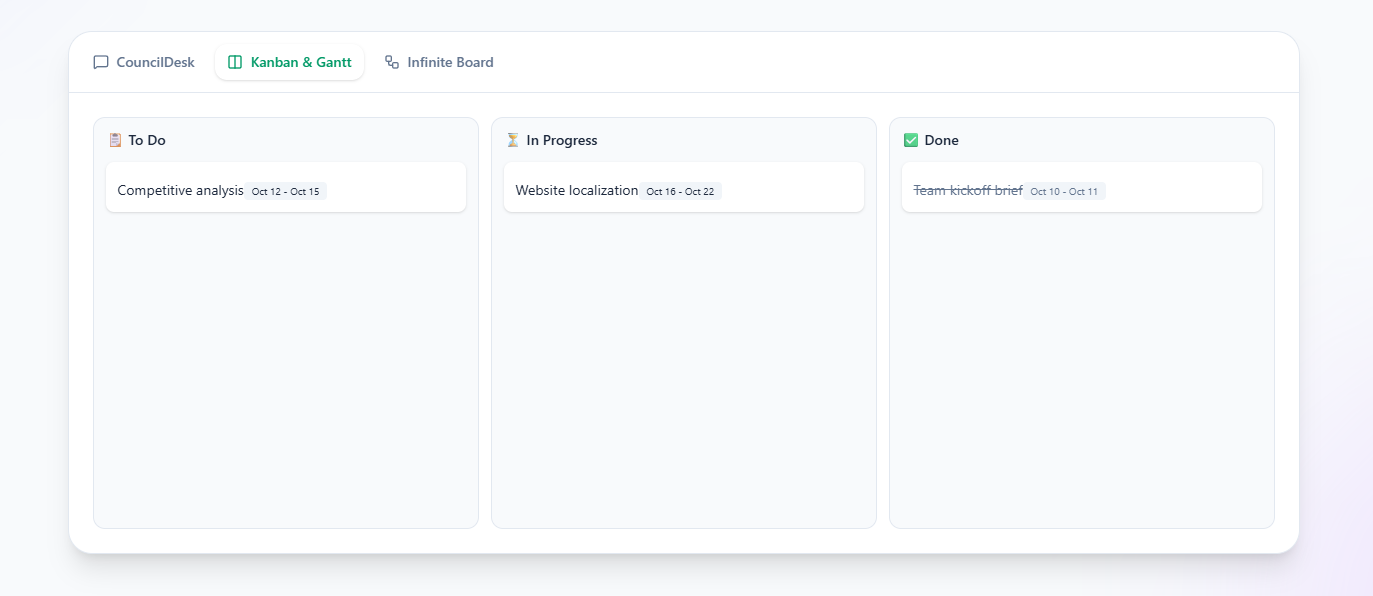1373x596 pixels.
Task: Click the Done column title
Action: (942, 140)
